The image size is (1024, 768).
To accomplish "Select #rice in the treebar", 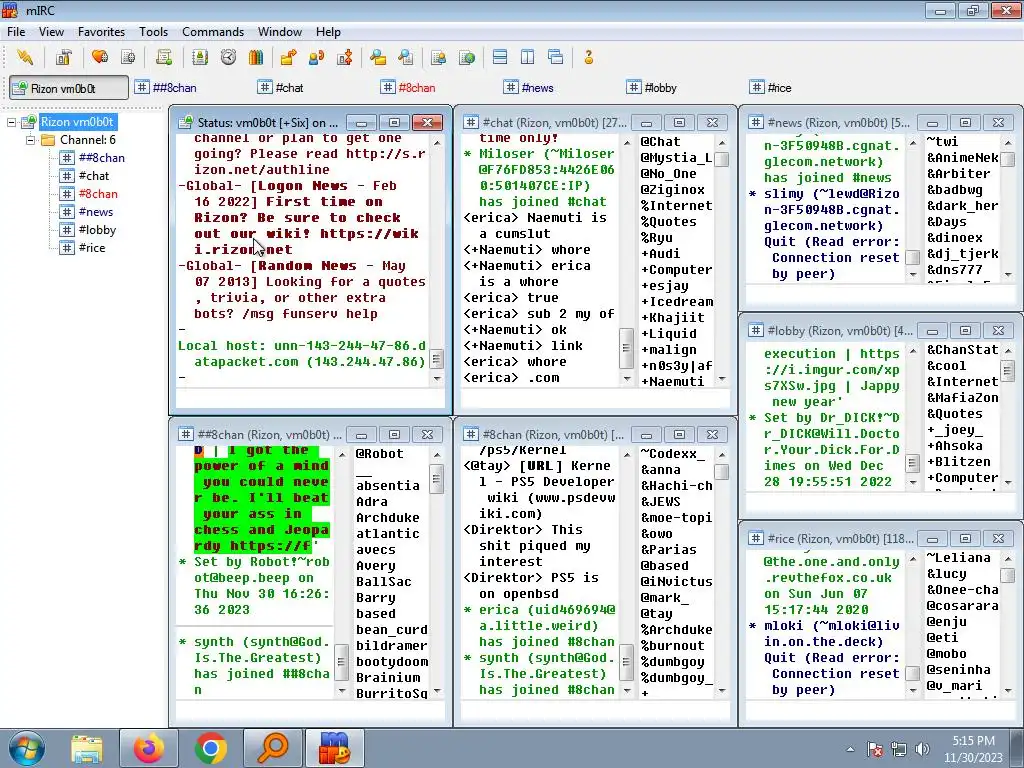I will [x=91, y=248].
